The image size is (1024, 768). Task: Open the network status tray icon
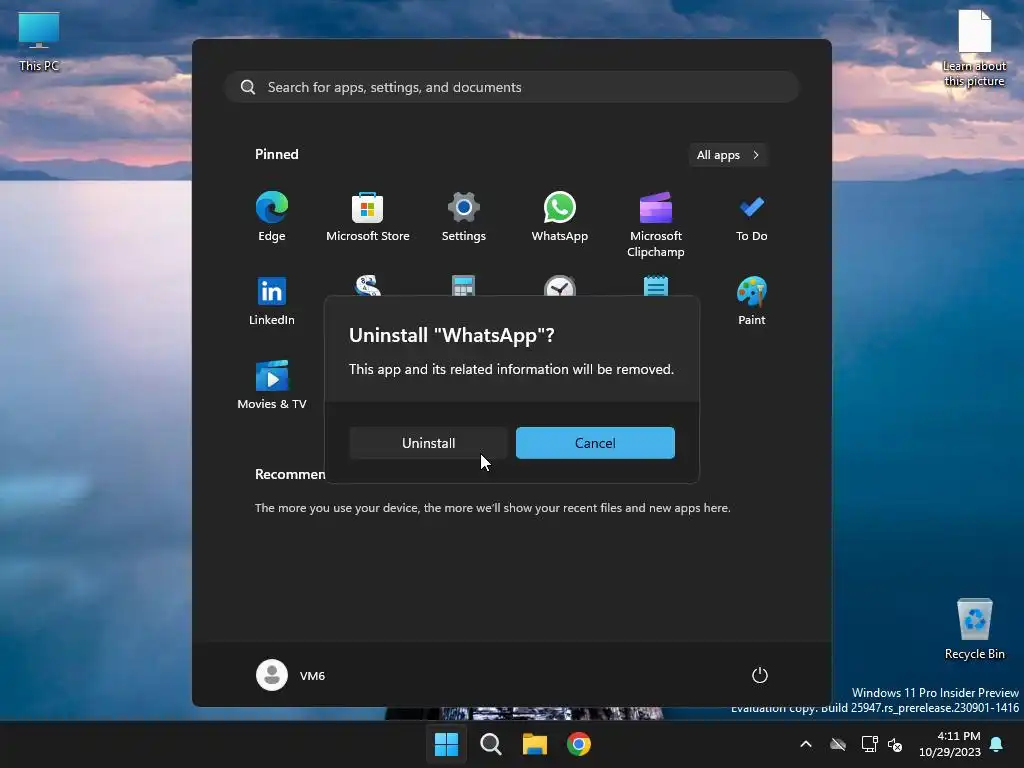point(869,744)
